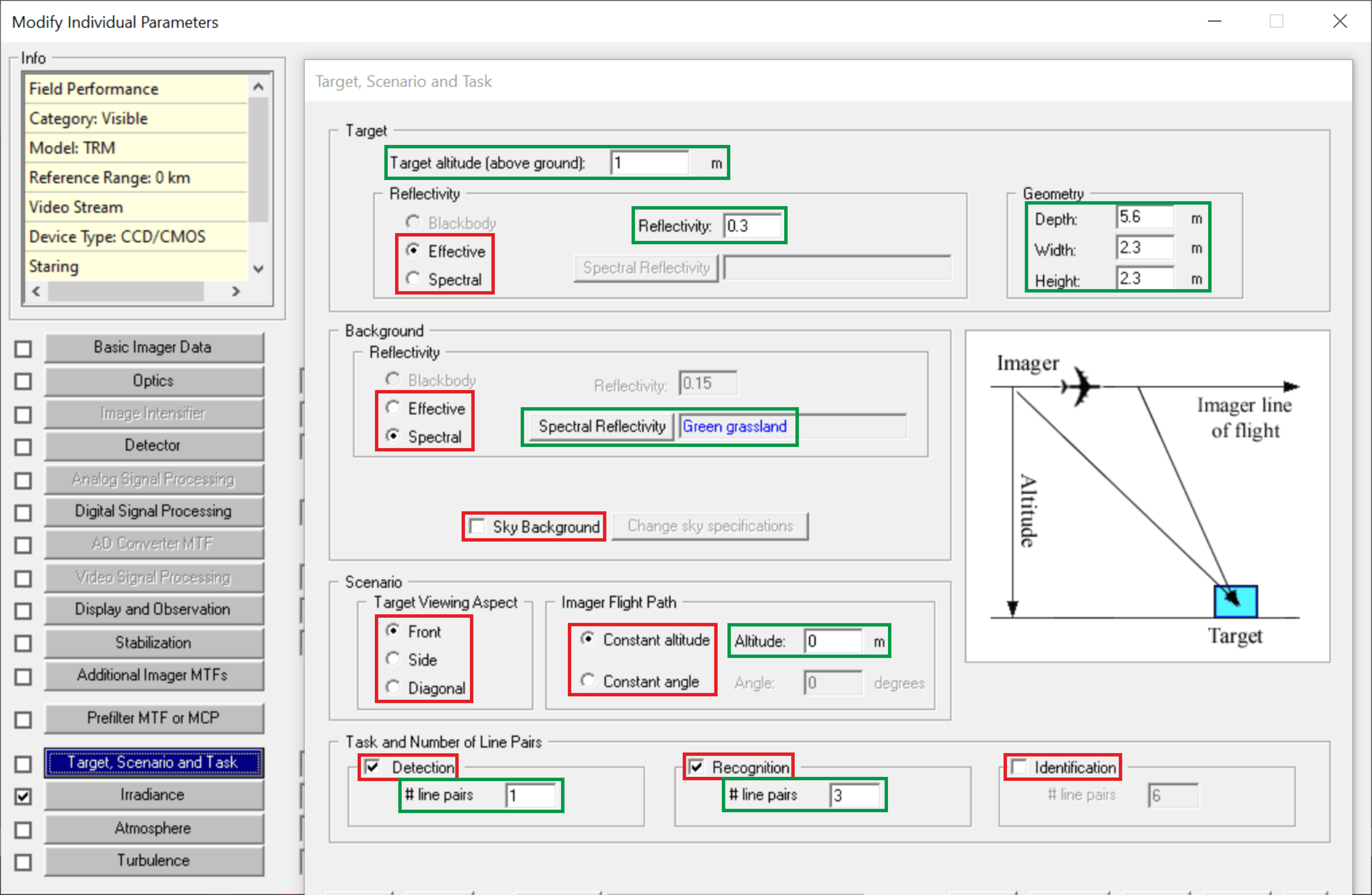Choose Side target viewing aspect
1372x895 pixels.
[393, 659]
